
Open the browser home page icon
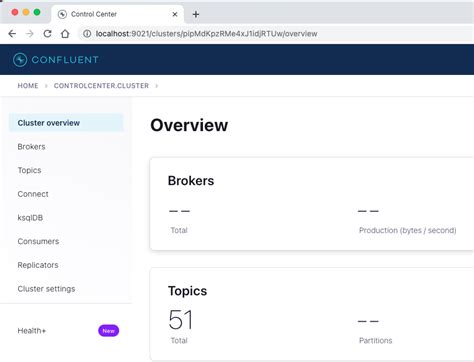click(x=65, y=34)
